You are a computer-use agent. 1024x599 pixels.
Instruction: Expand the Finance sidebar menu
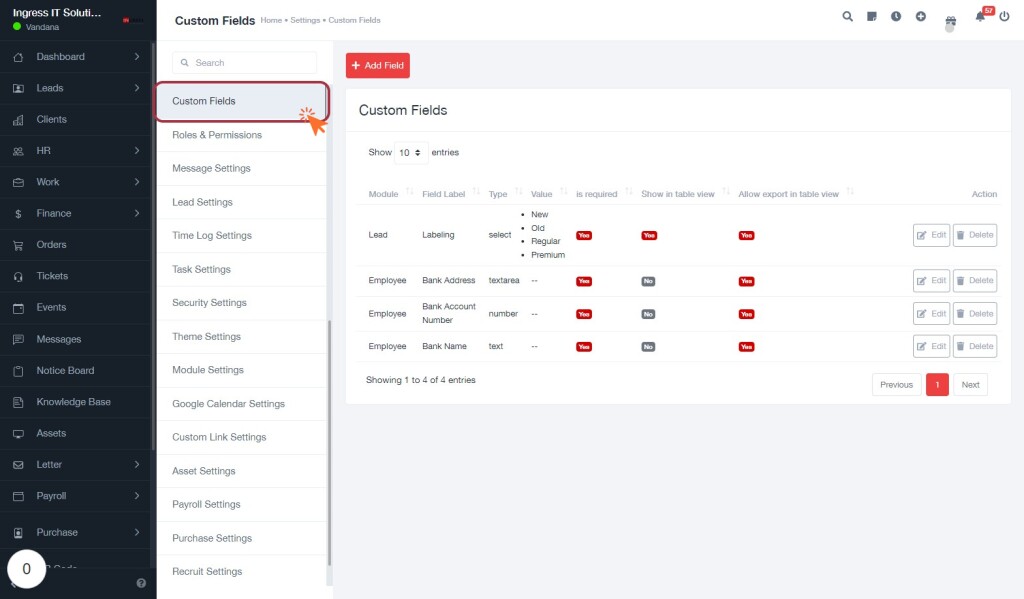point(76,214)
